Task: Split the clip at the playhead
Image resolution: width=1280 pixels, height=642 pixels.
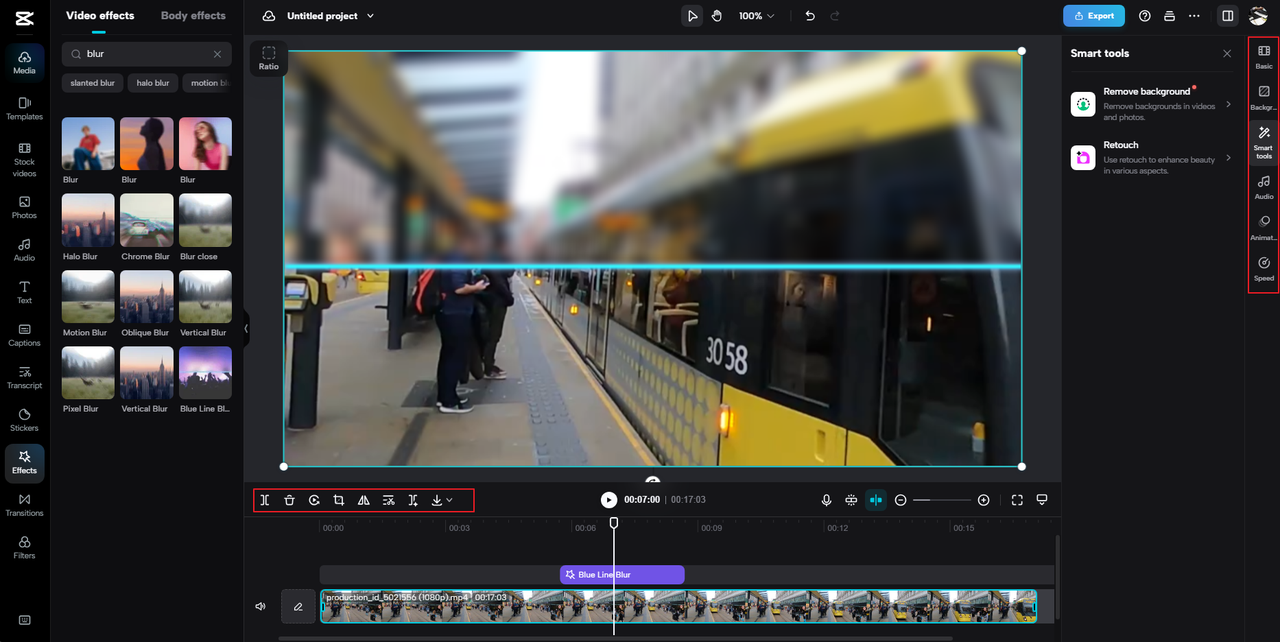Action: [x=264, y=500]
